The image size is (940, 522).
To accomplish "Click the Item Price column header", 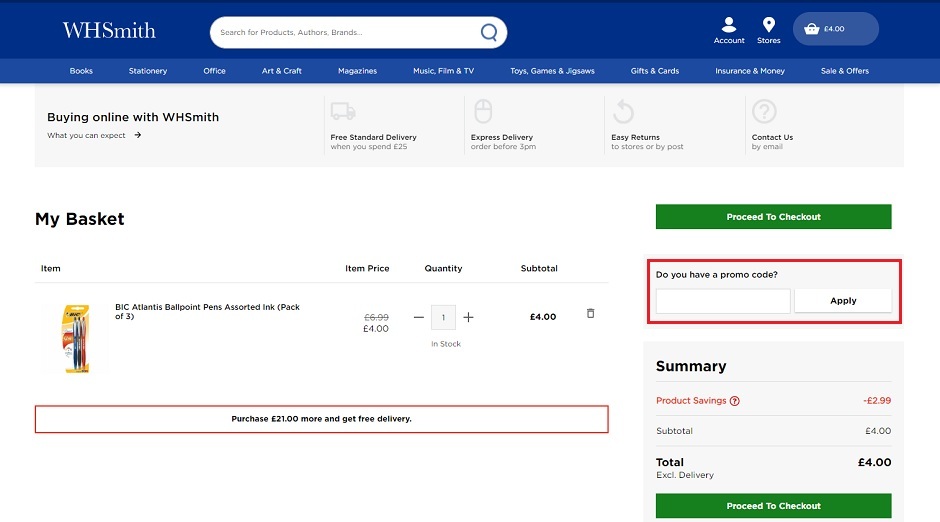I will [367, 268].
